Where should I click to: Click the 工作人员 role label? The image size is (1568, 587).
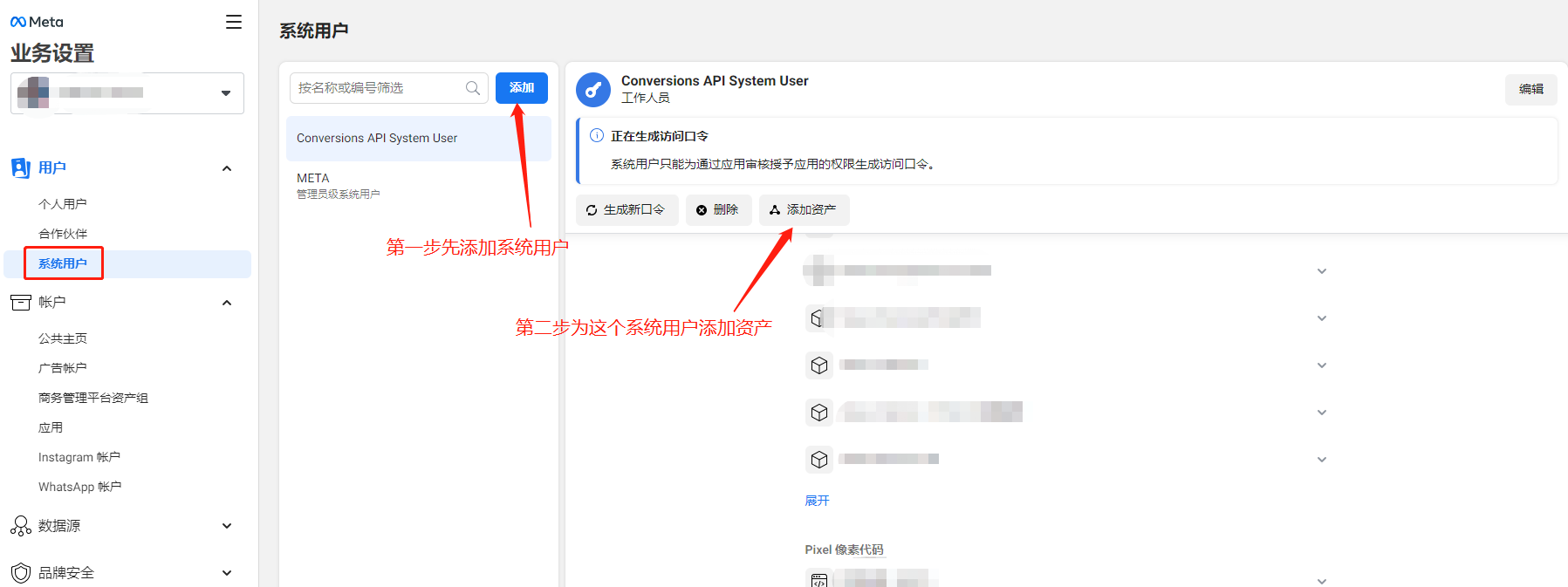646,98
